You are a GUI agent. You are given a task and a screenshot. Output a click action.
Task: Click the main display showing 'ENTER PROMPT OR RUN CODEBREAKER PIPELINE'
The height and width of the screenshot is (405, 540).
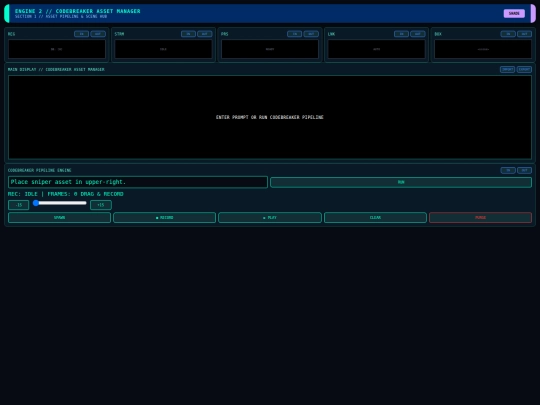pyautogui.click(x=270, y=117)
